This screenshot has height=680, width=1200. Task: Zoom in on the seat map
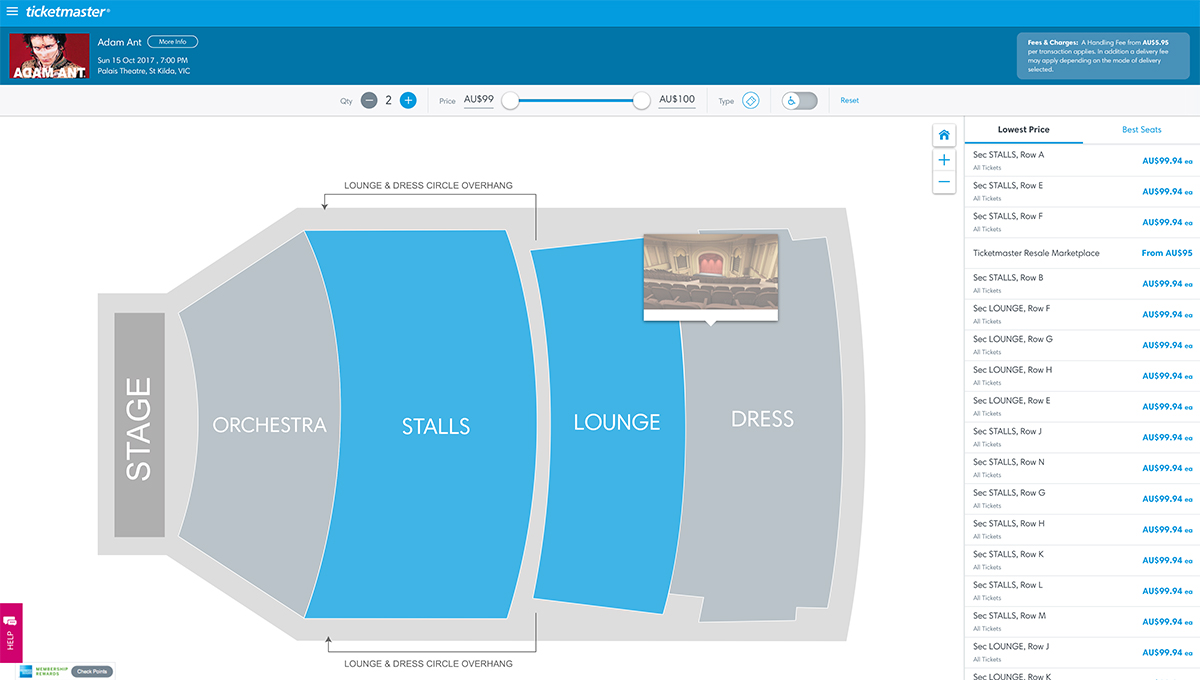tap(944, 160)
